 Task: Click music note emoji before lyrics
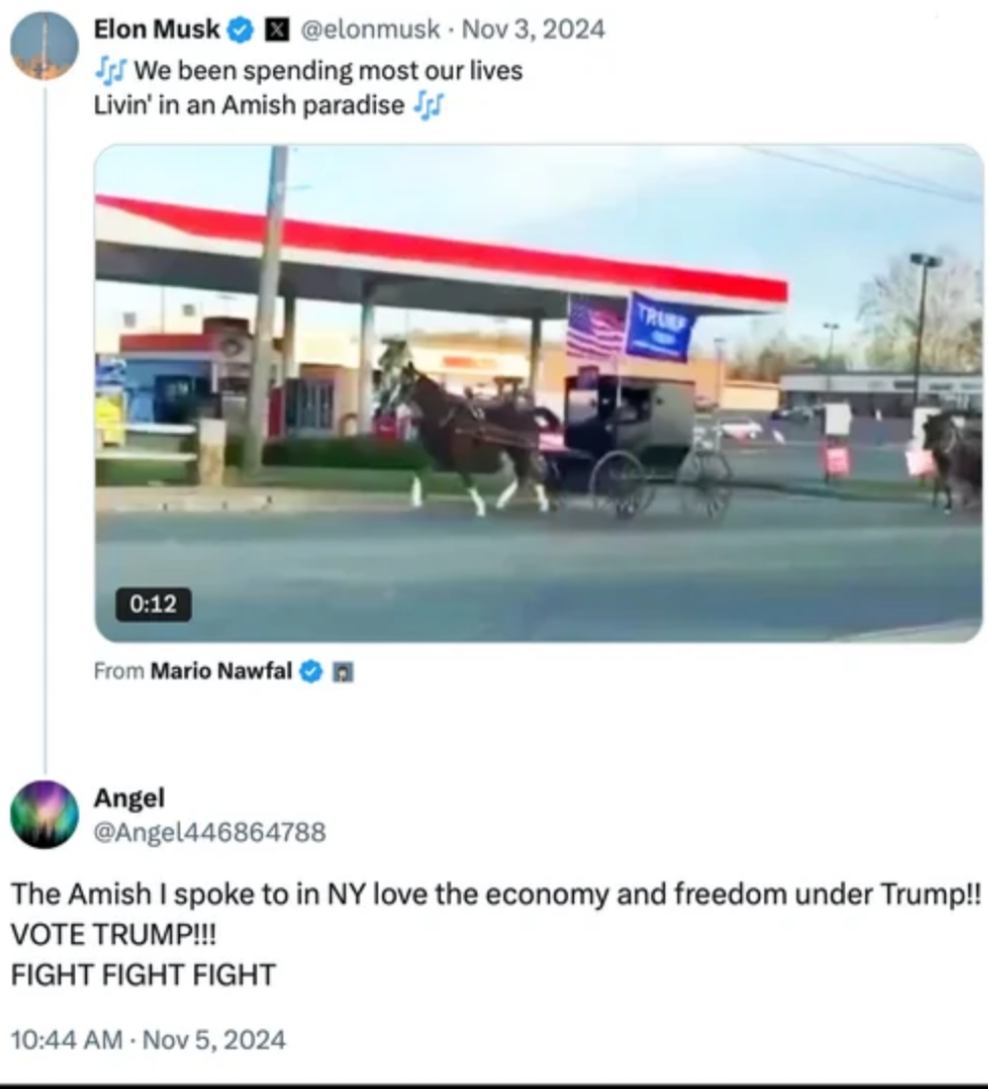pos(110,70)
